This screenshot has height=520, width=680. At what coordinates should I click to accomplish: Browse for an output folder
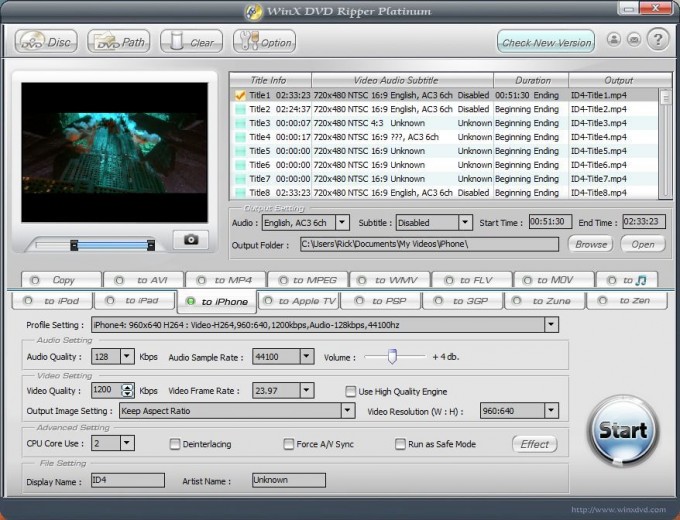[x=591, y=244]
